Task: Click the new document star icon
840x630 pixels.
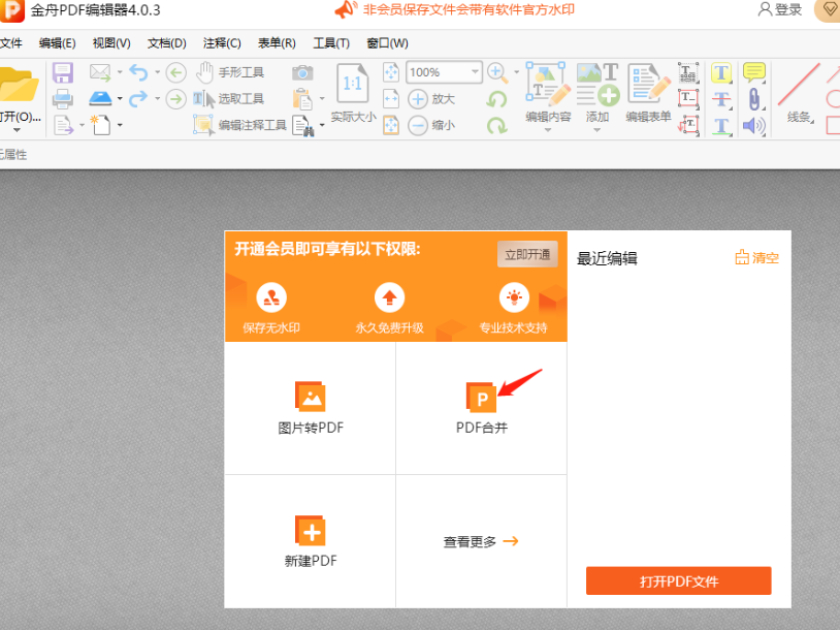Action: coord(100,125)
